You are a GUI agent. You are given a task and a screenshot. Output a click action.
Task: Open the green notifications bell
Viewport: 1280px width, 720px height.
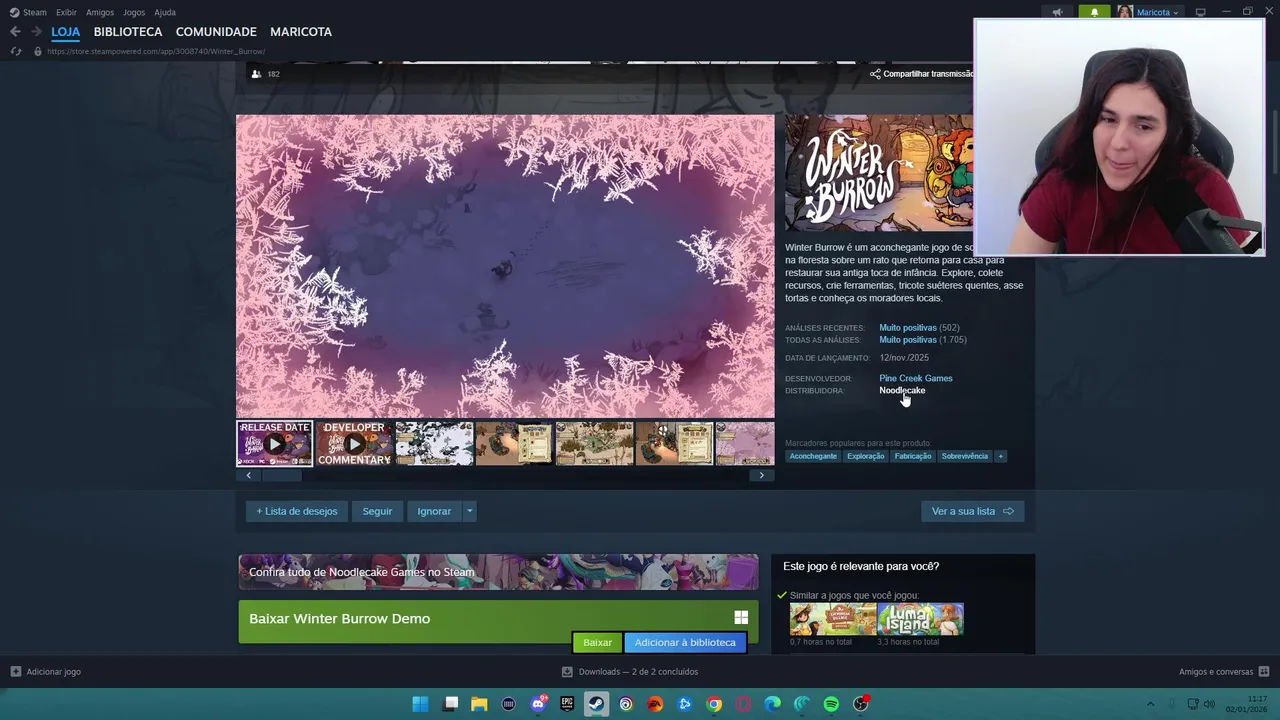[x=1094, y=12]
